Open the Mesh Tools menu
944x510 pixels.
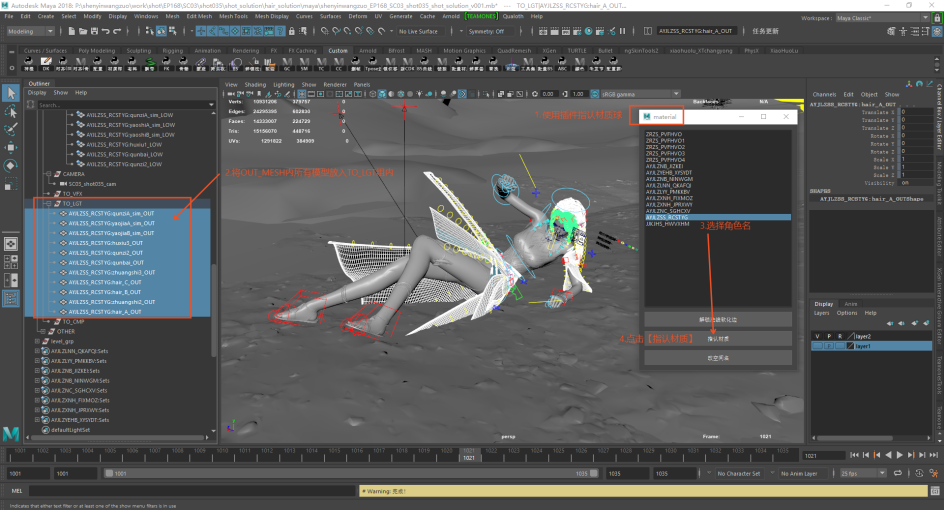coord(233,17)
